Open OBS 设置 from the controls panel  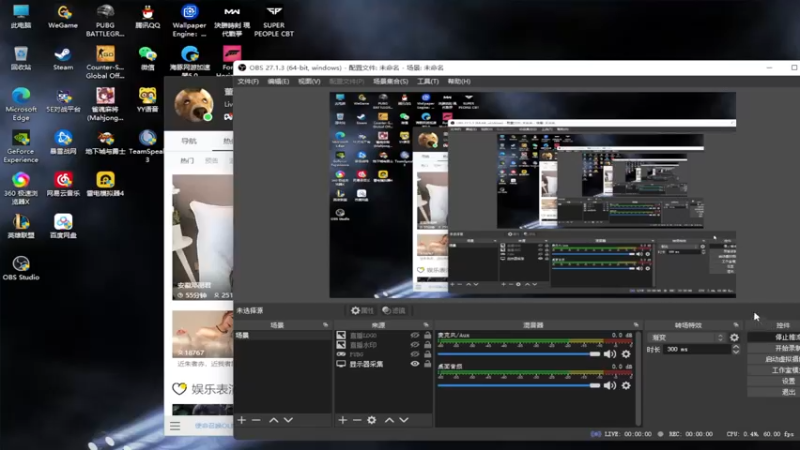point(774,381)
